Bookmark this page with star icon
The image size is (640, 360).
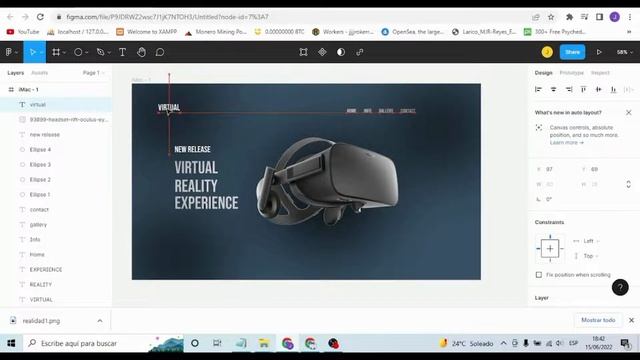[551, 17]
